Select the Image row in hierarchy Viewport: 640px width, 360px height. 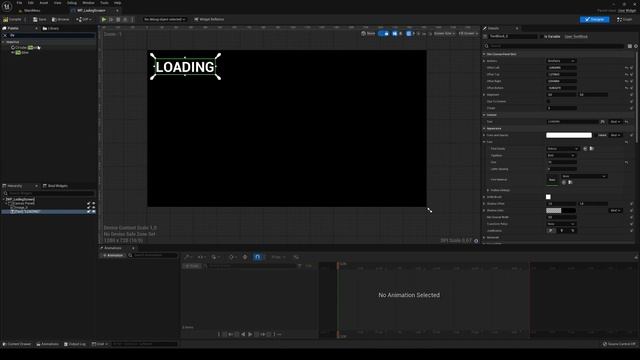pyautogui.click(x=20, y=207)
